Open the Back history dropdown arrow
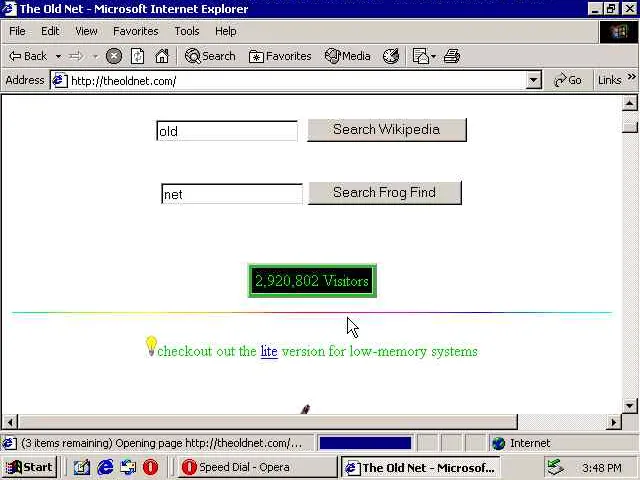Screen dimensions: 640x480 (58, 56)
